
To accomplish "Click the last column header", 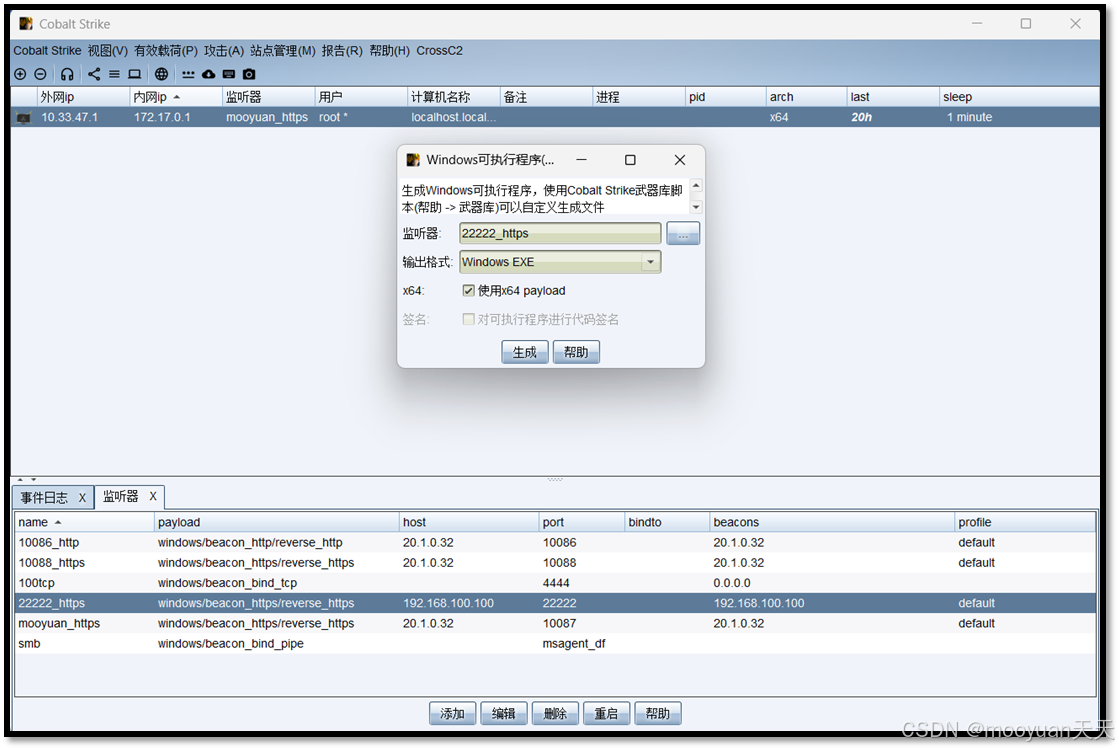I will pos(893,96).
